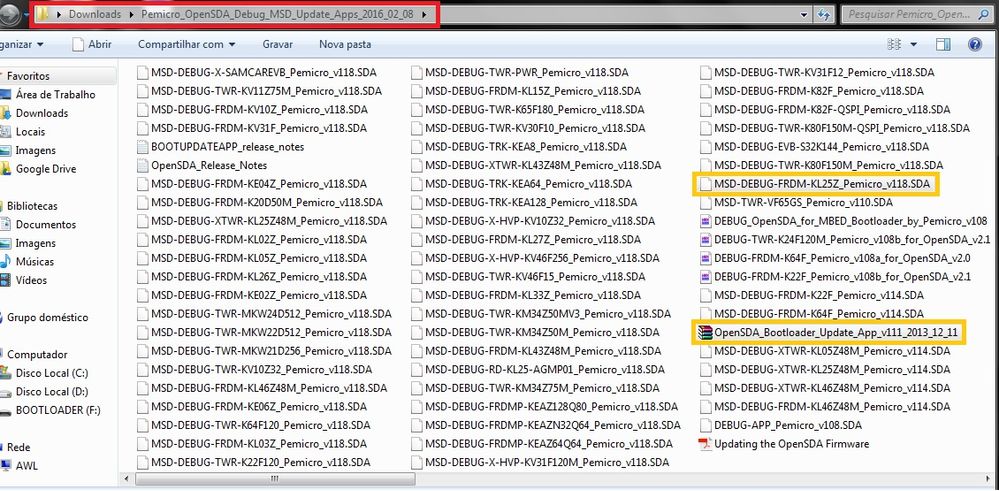Expand arrow after Downloads breadcrumb
This screenshot has height=491, width=999.
coord(130,15)
